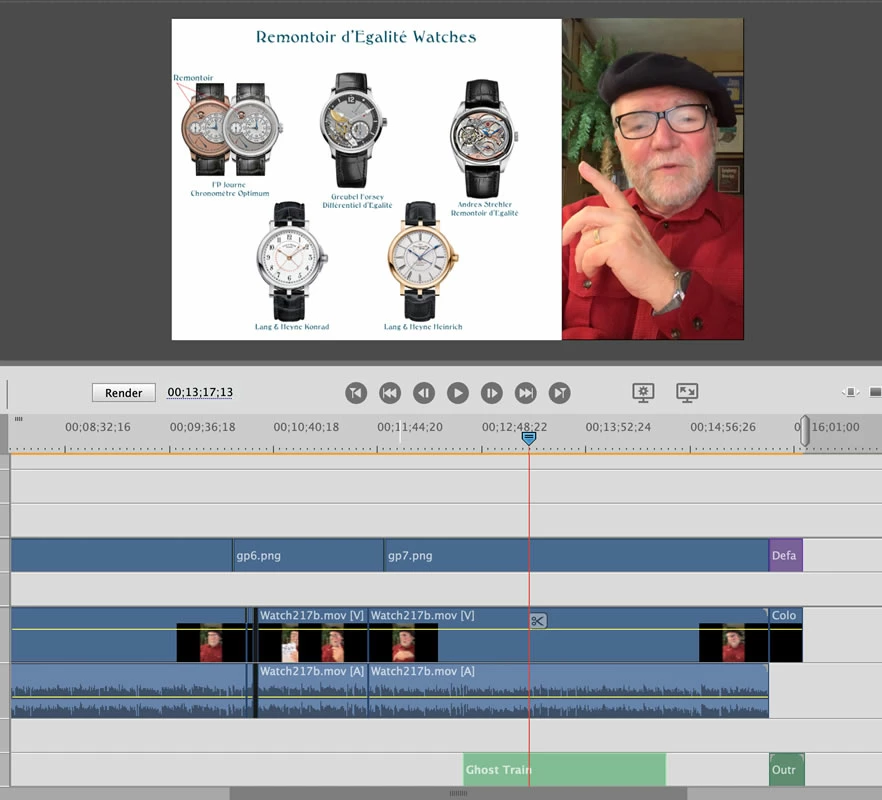
Task: Go to the start of the timeline
Action: pos(356,393)
